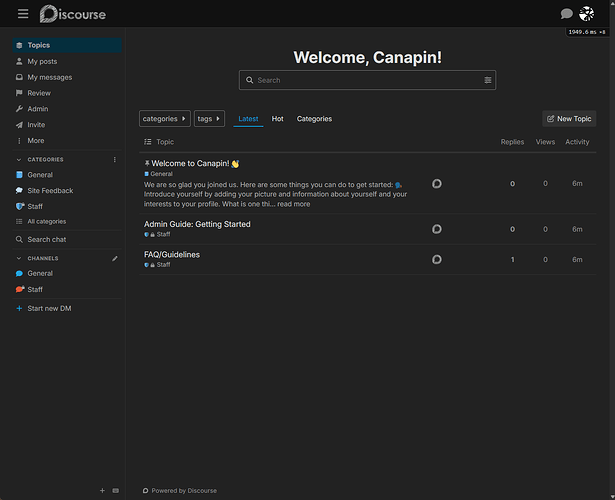This screenshot has width=615, height=500.
Task: Open Topics in the sidebar
Action: pos(67,45)
